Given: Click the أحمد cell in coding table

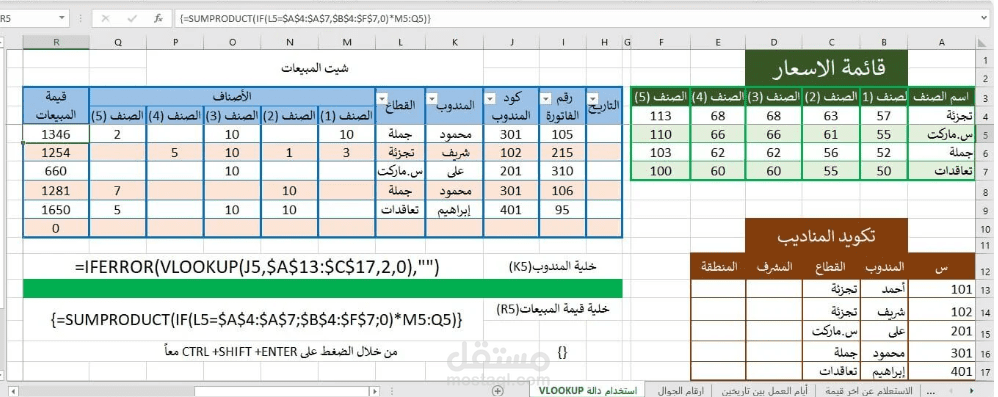Looking at the screenshot, I should [883, 290].
